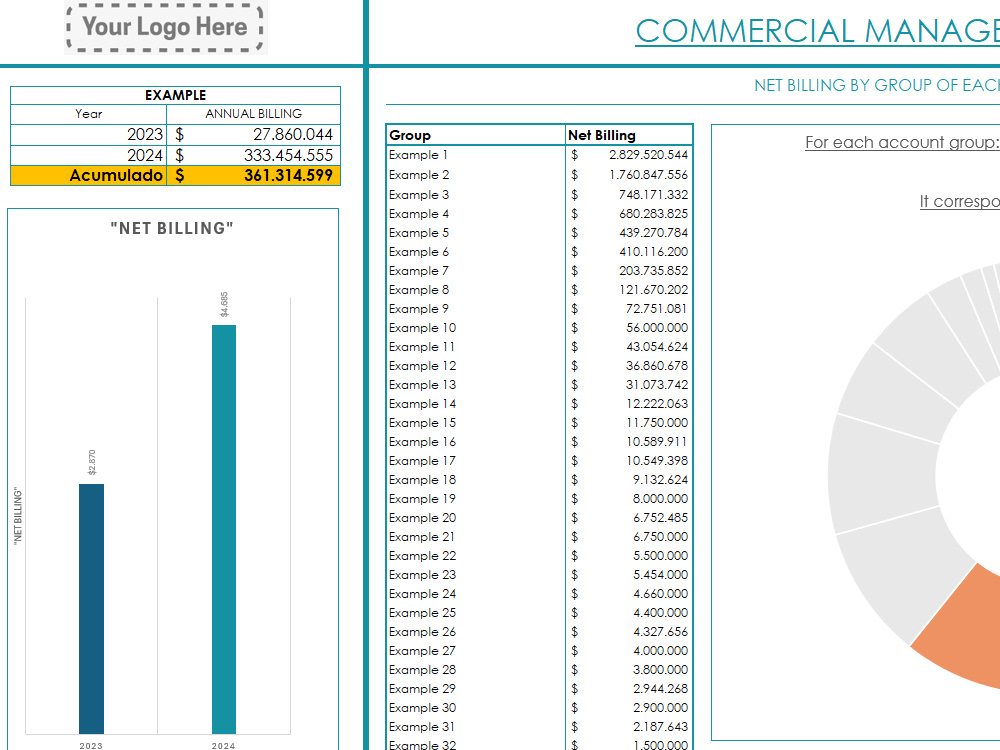Select the 31.073.742 value cell

pos(629,385)
